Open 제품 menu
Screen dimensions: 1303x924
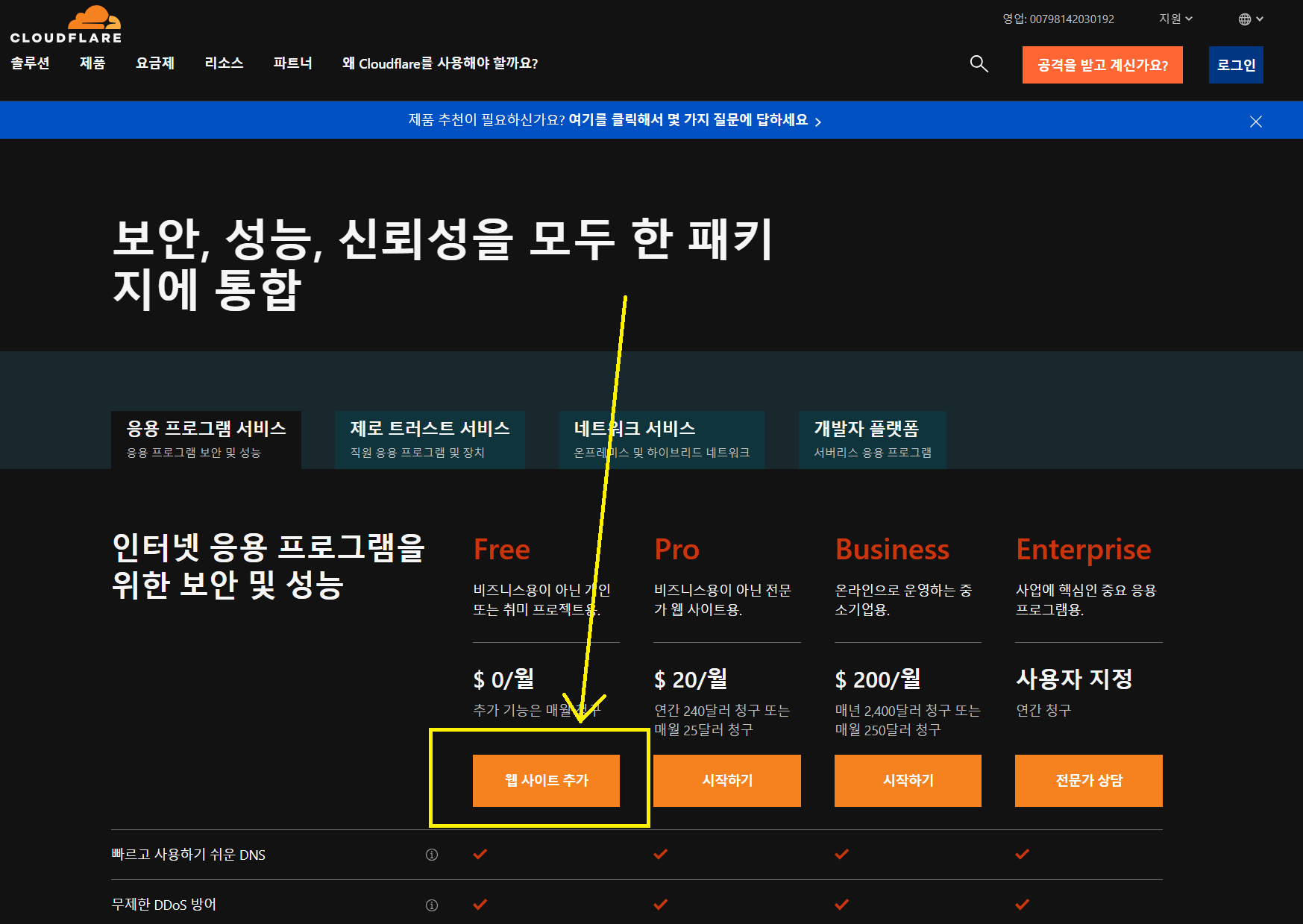click(x=92, y=63)
